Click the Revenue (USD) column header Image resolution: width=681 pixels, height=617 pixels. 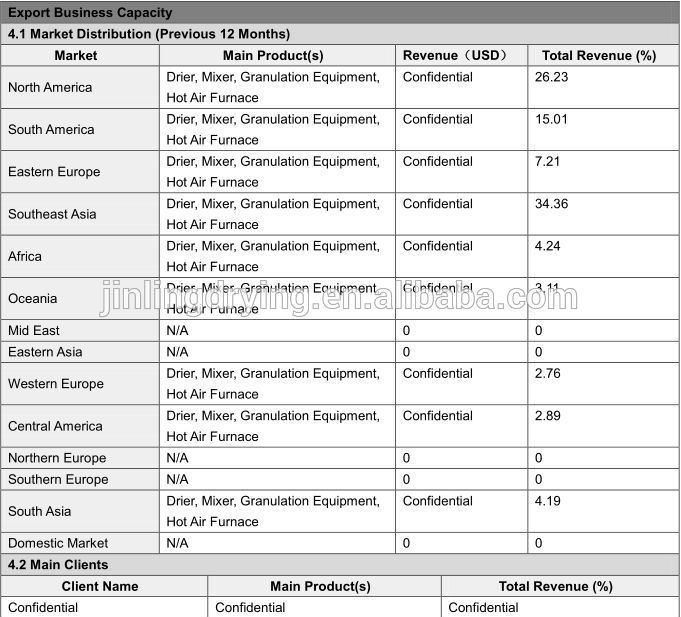click(455, 55)
